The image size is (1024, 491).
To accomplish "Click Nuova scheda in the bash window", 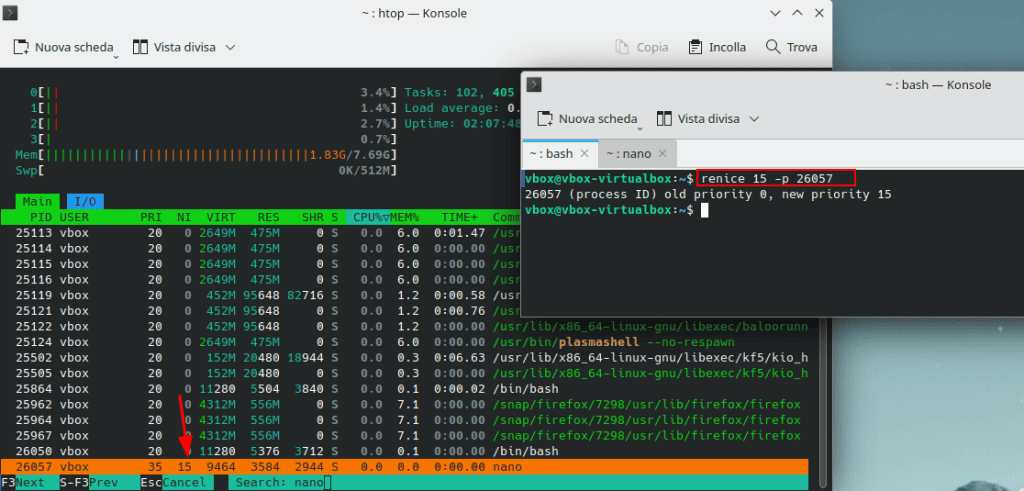I will coord(588,119).
